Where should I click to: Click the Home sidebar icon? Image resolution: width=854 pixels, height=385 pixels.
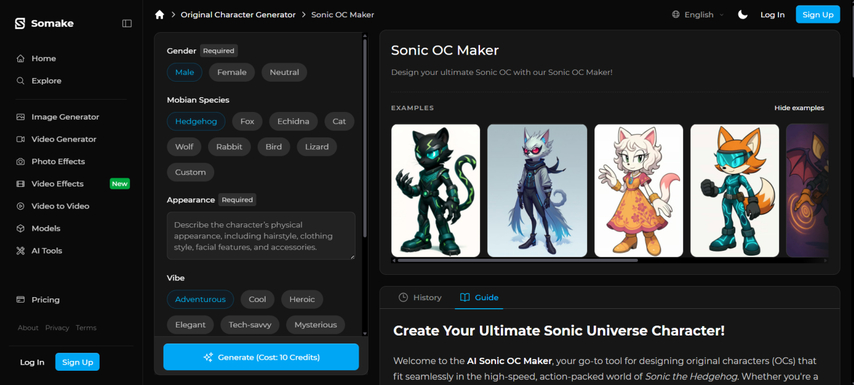tap(20, 58)
